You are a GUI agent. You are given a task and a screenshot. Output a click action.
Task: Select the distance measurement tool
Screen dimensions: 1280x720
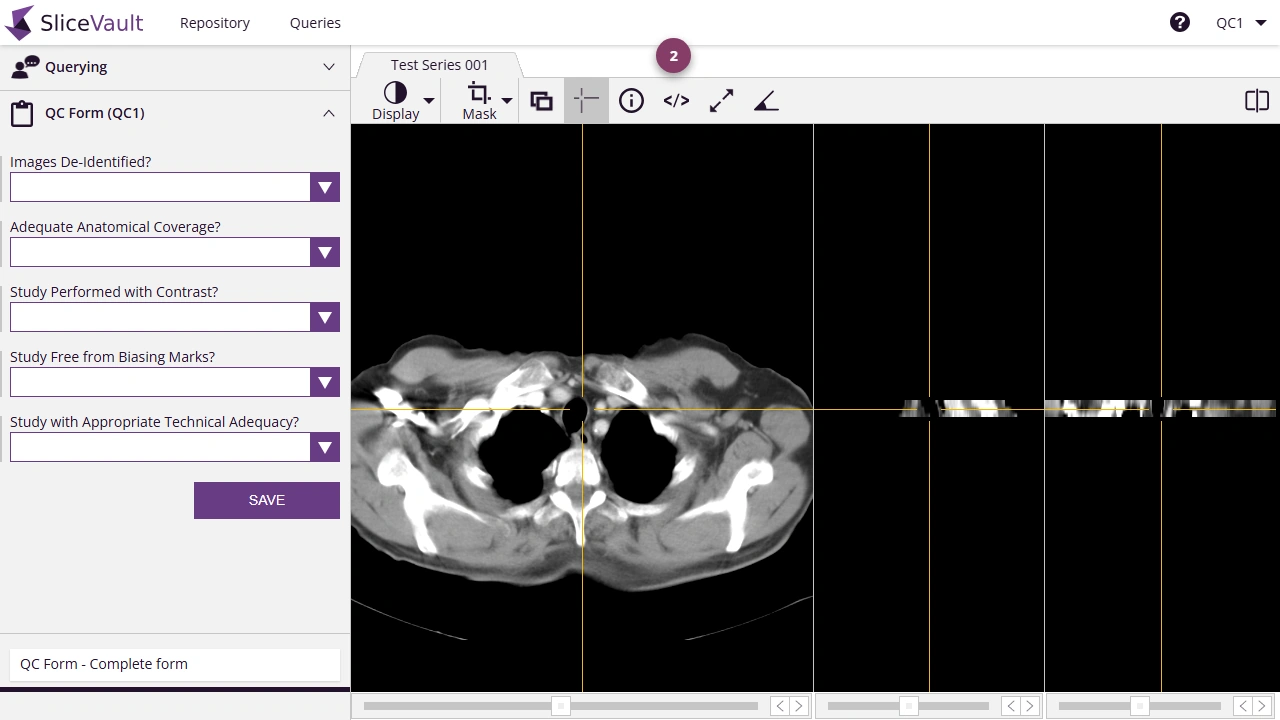coord(721,100)
